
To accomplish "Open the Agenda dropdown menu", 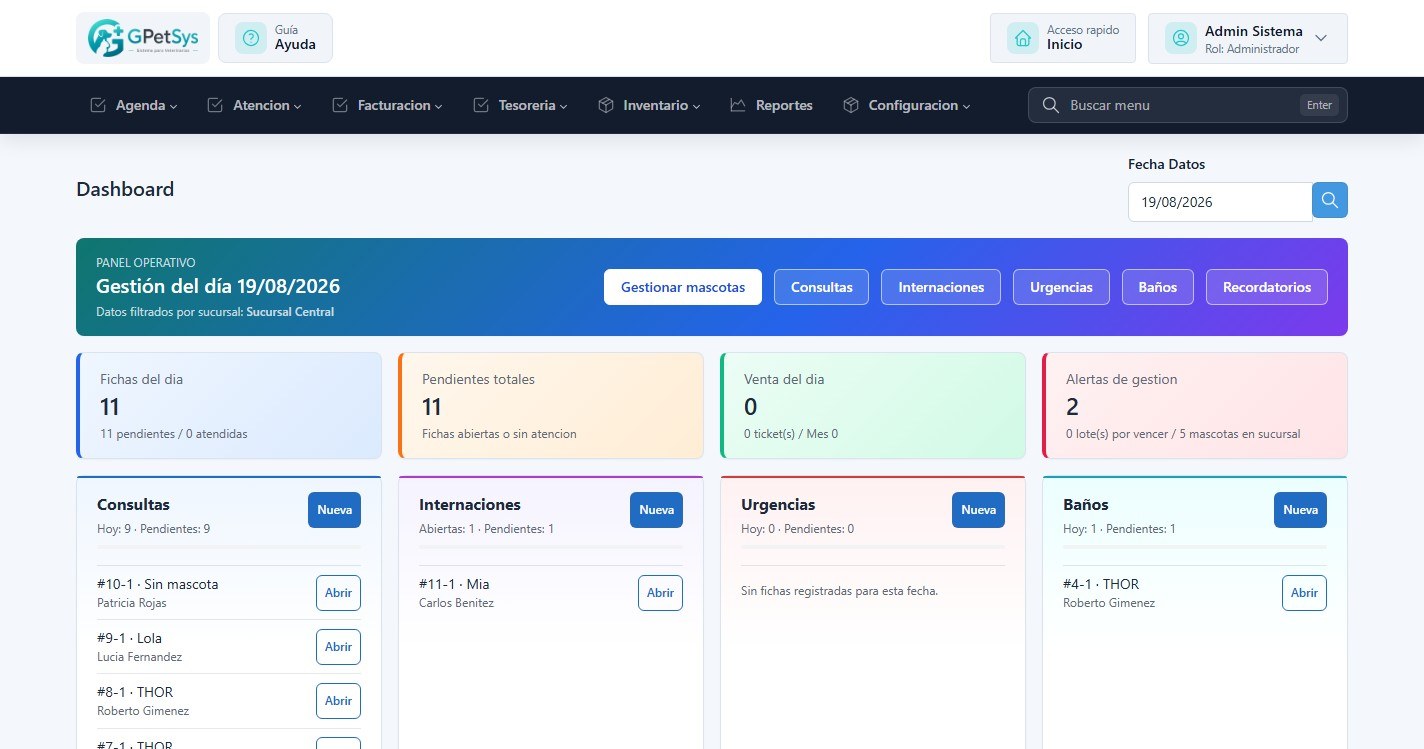I will (134, 105).
